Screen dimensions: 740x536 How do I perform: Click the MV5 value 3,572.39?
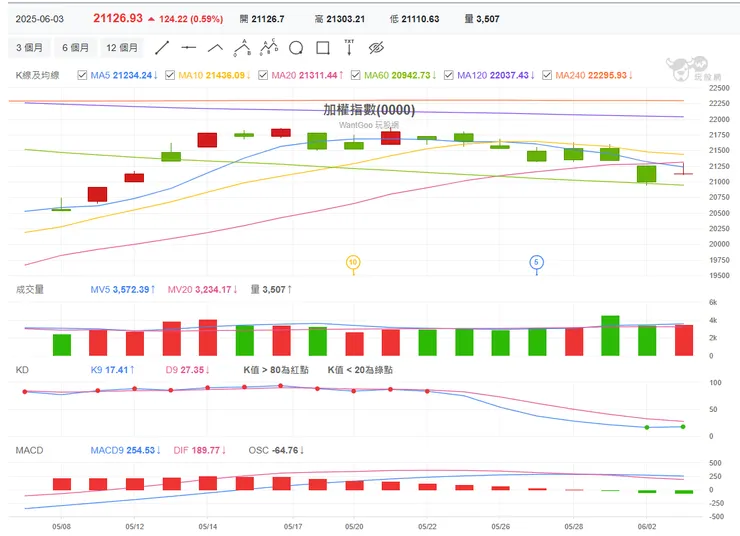(x=131, y=289)
